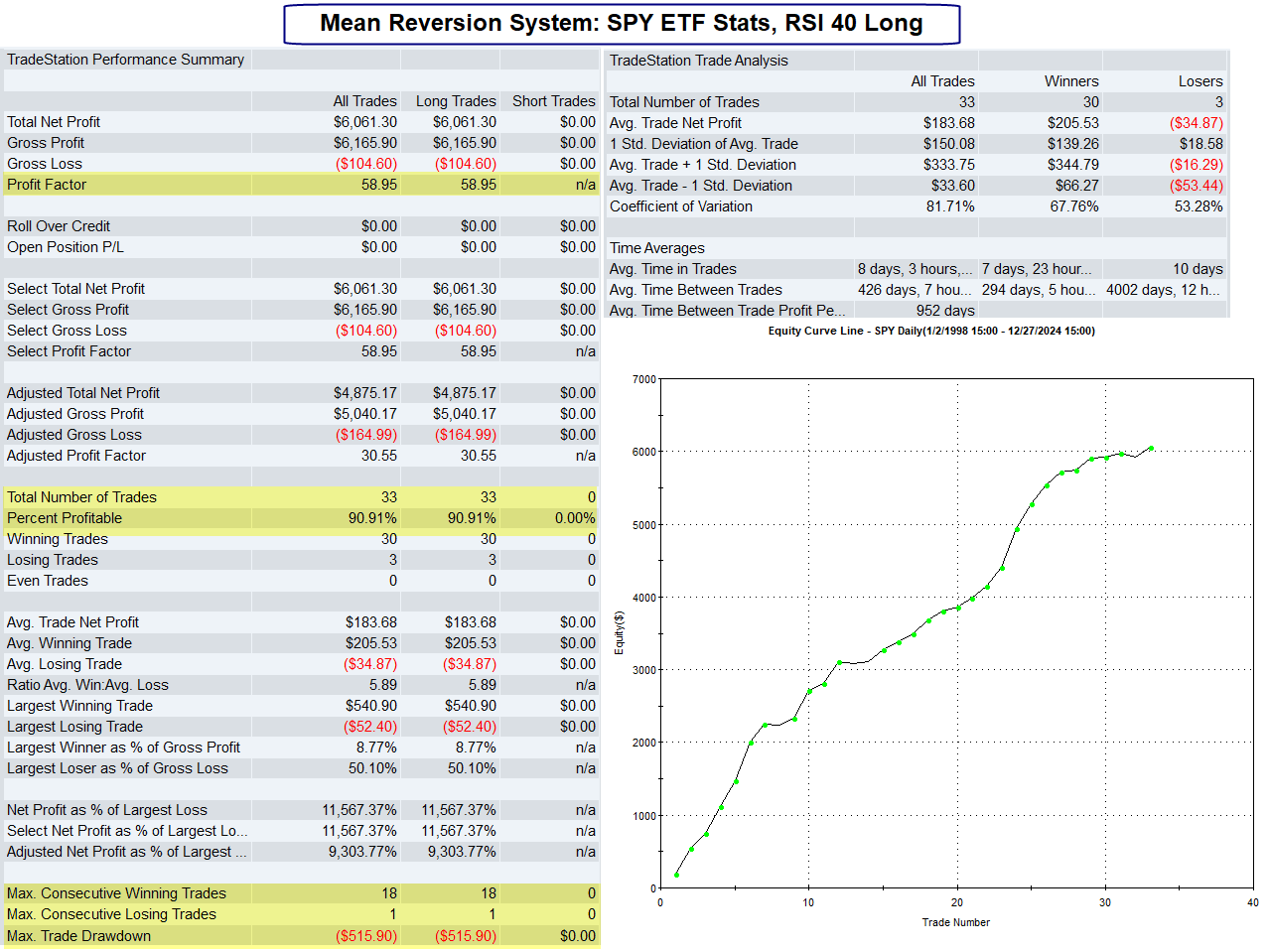Screen dimensions: 1269x952
Task: Select the Max. Consecutive Winning Trades label
Action: (116, 893)
